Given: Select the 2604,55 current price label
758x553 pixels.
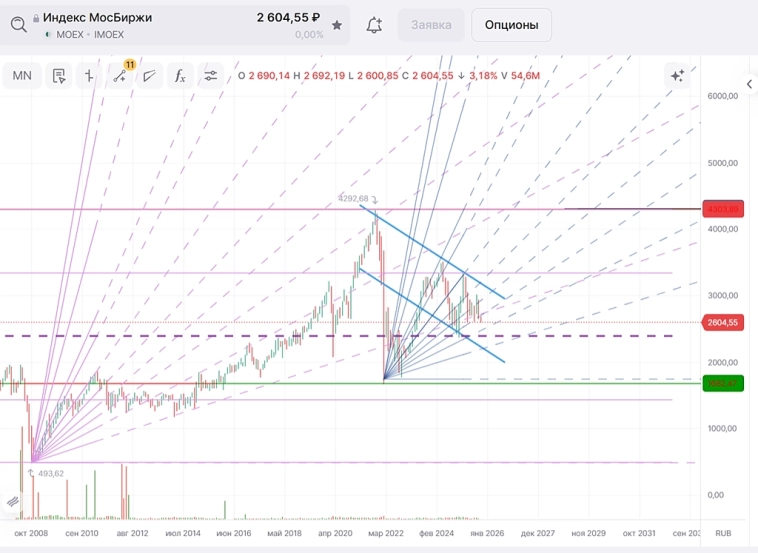Looking at the screenshot, I should (723, 322).
